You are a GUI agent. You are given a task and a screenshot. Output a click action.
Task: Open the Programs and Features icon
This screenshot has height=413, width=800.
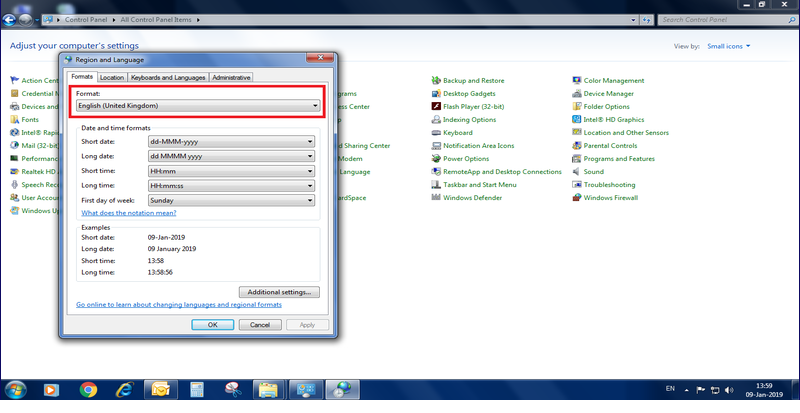tap(577, 159)
